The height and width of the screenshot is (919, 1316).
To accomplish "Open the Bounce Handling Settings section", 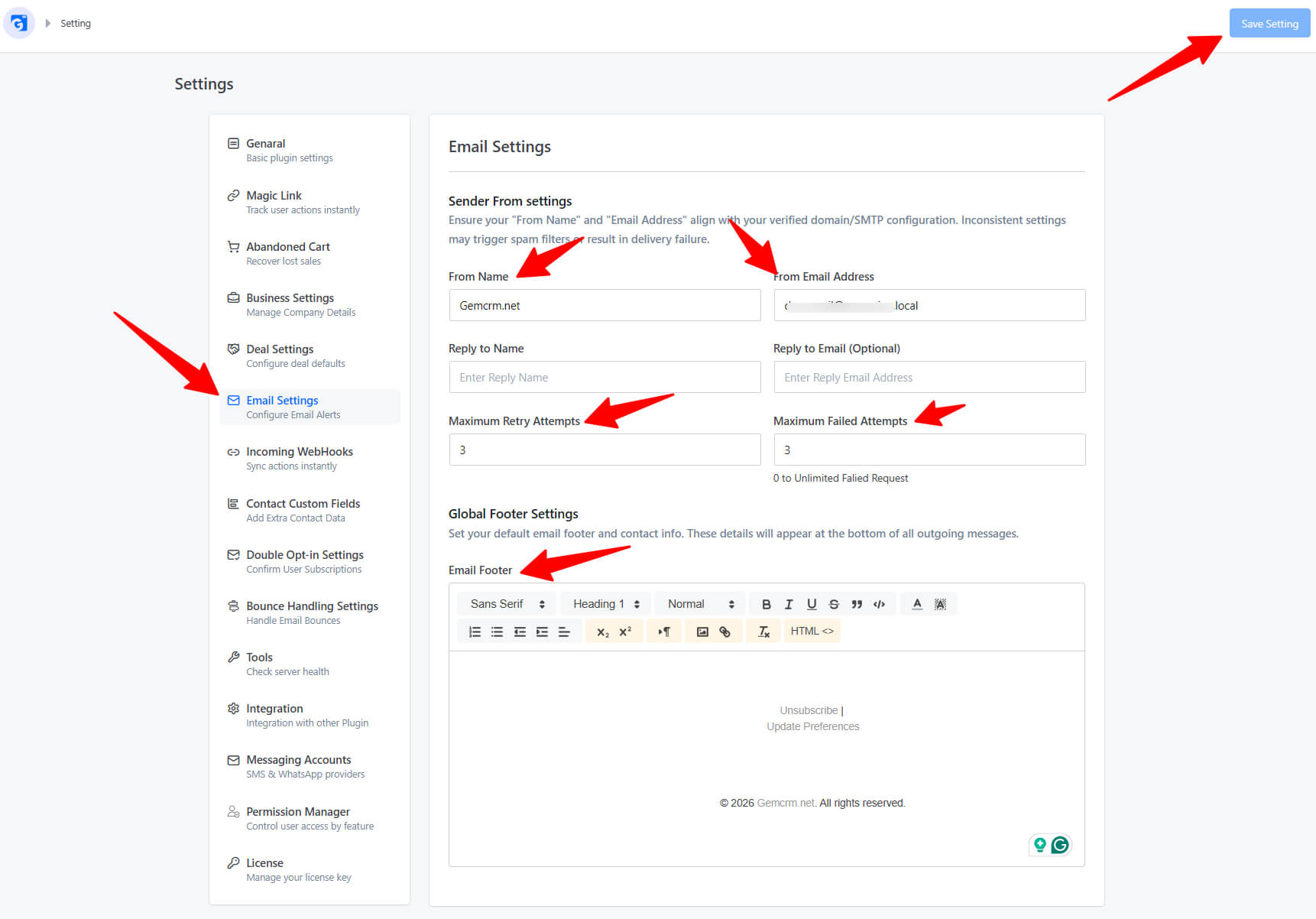I will 310,612.
